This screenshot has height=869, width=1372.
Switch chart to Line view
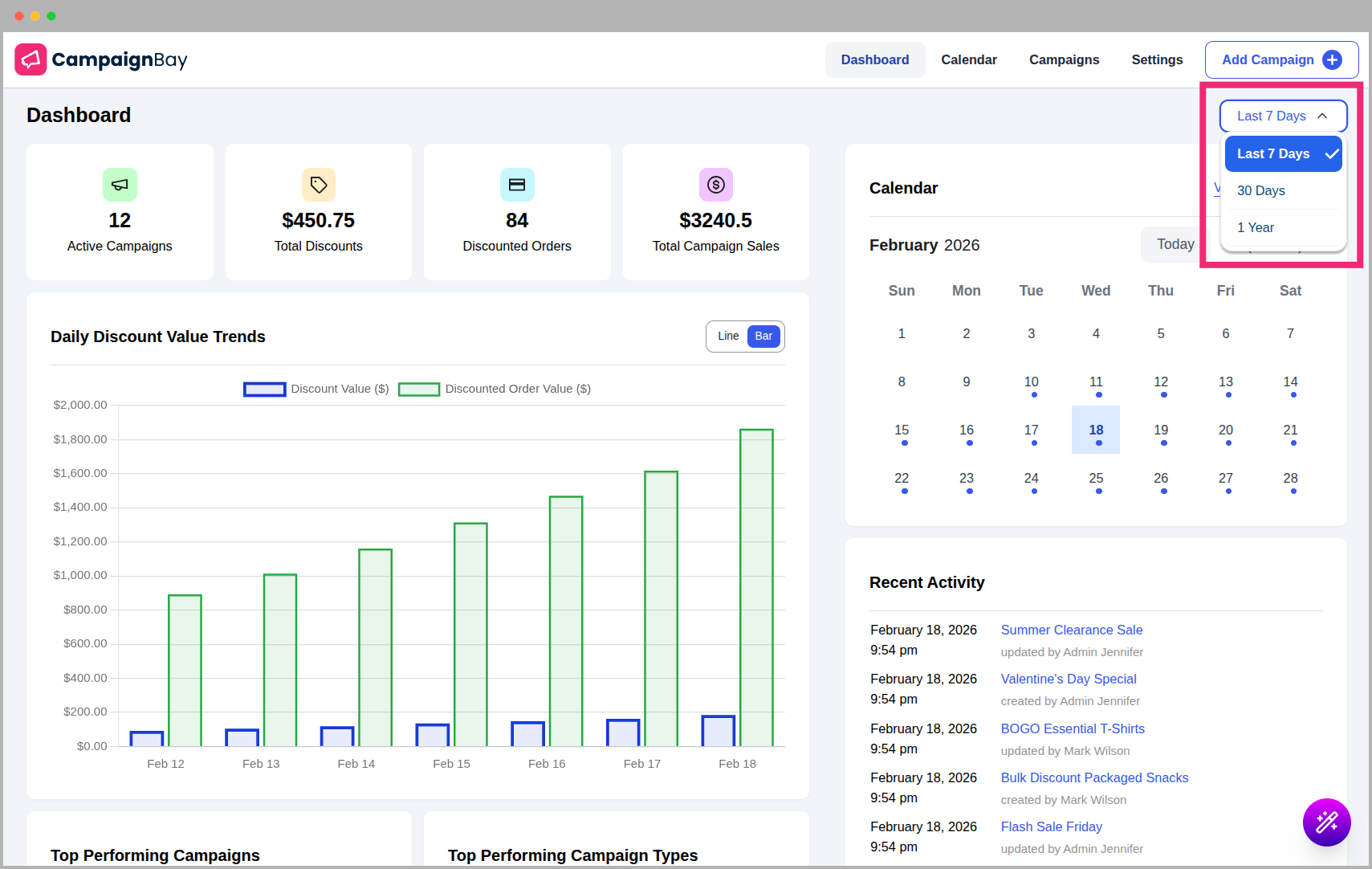727,337
